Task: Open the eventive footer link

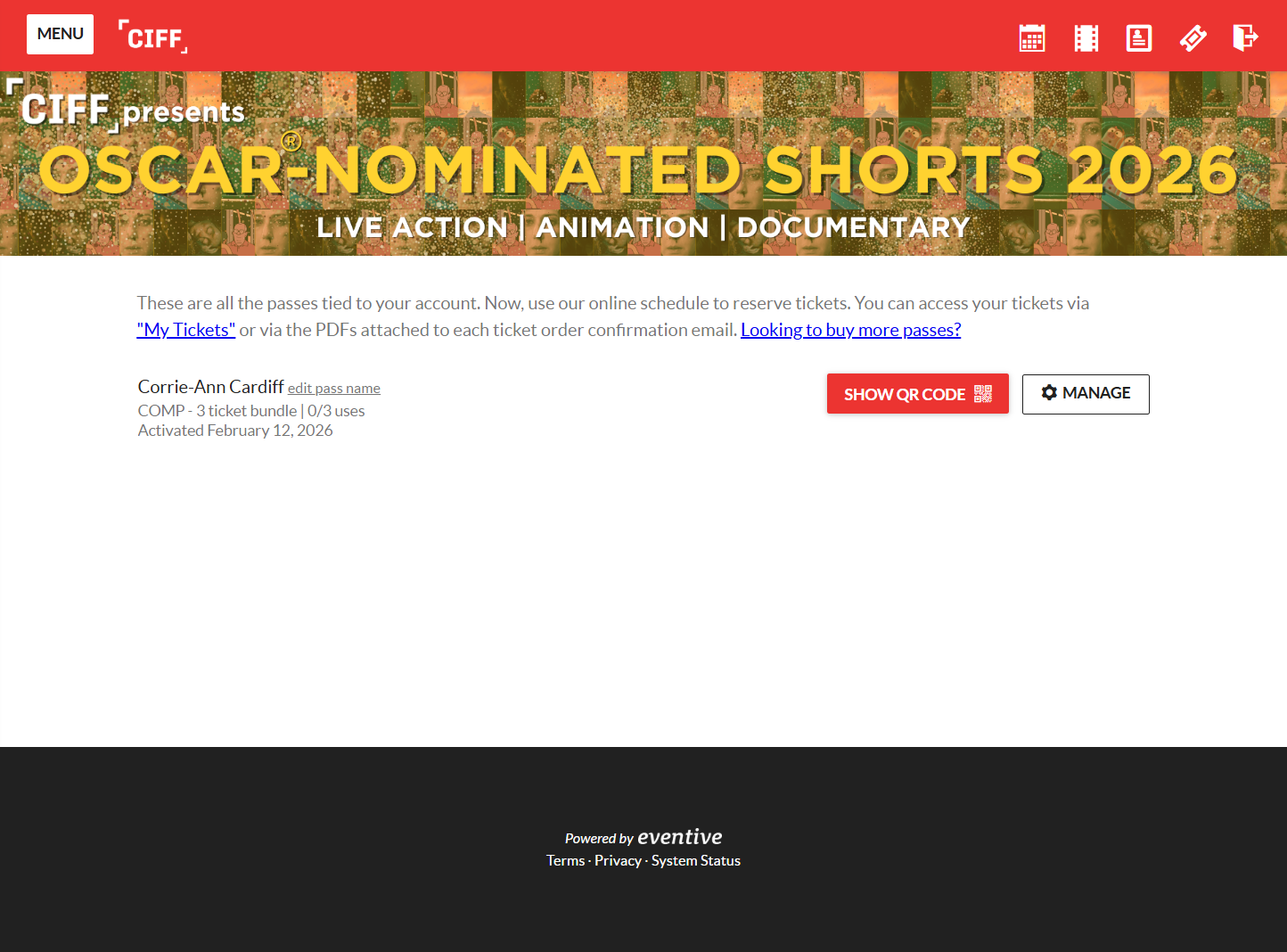Action: [x=679, y=837]
